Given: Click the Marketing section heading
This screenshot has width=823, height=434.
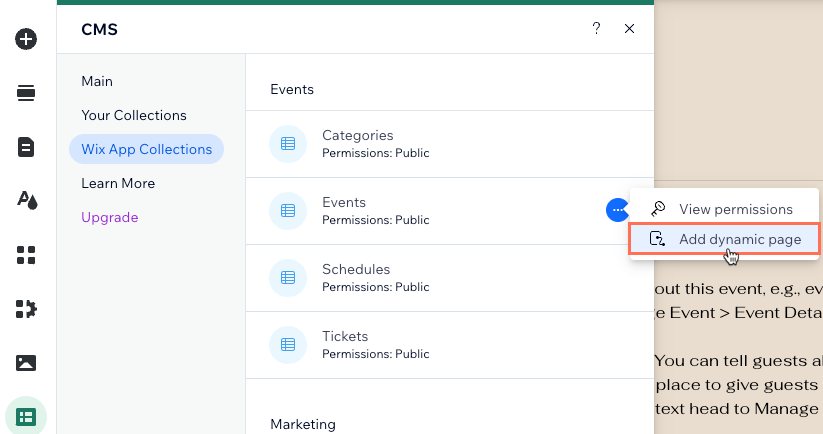Looking at the screenshot, I should tap(303, 424).
